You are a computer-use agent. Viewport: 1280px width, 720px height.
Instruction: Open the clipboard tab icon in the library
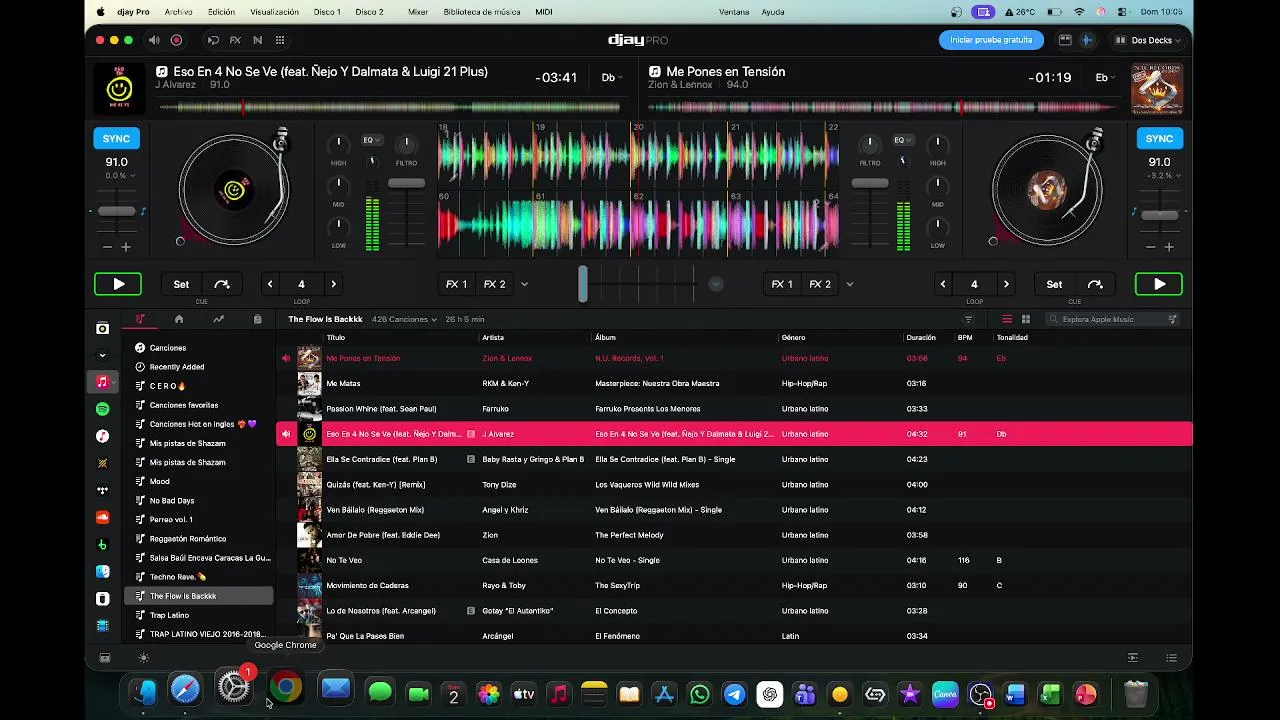(257, 319)
